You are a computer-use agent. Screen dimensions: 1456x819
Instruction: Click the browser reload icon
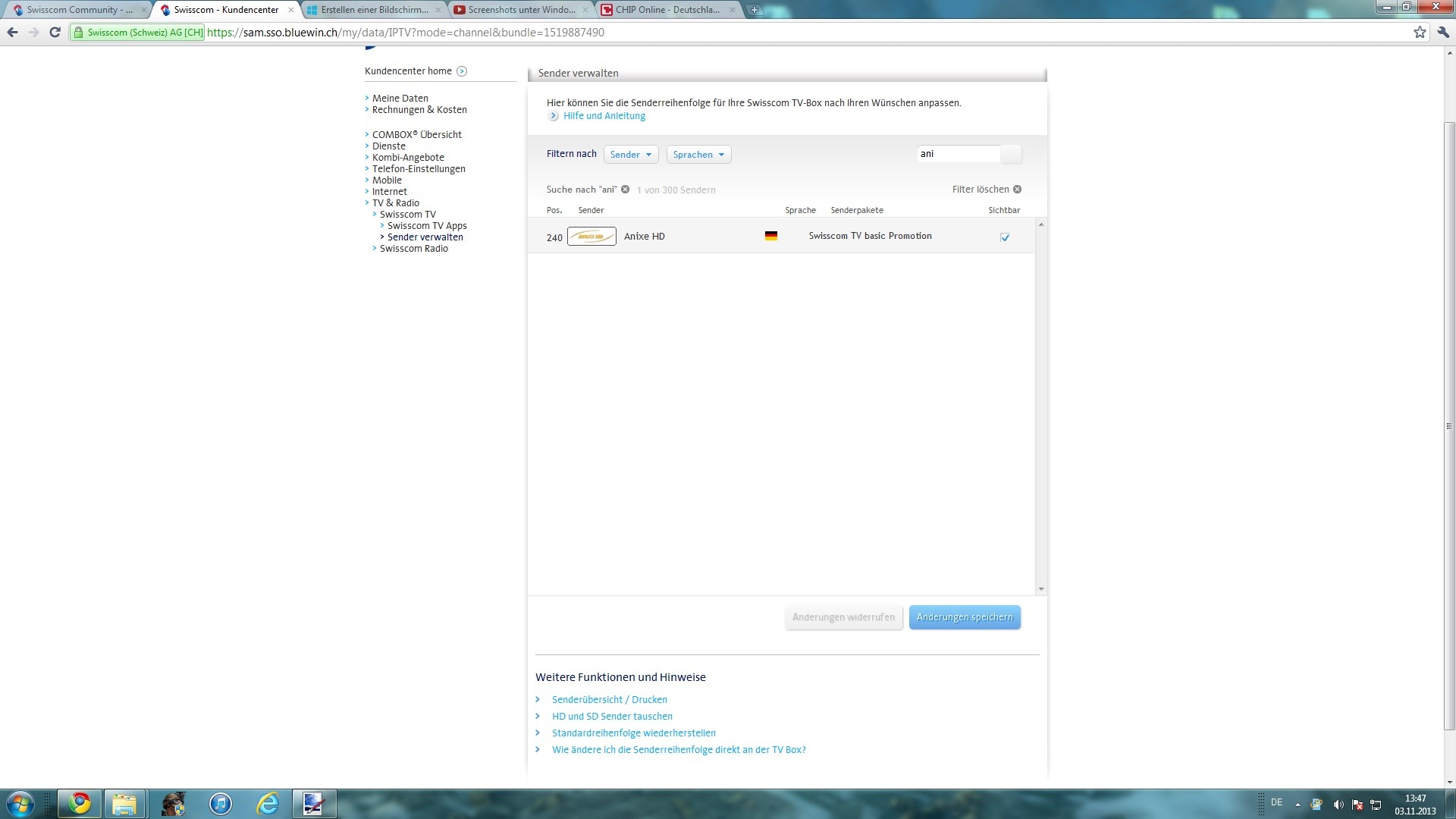tap(55, 32)
